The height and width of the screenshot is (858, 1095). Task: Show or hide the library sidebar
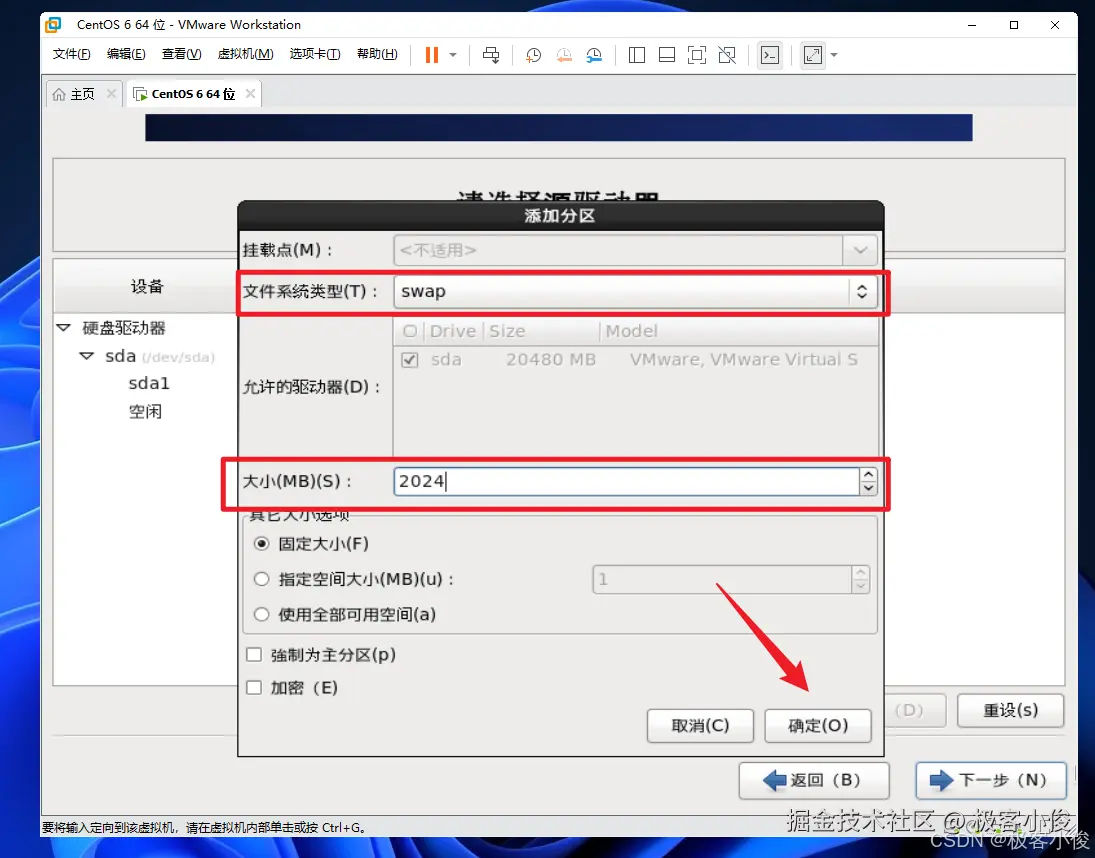[x=636, y=54]
